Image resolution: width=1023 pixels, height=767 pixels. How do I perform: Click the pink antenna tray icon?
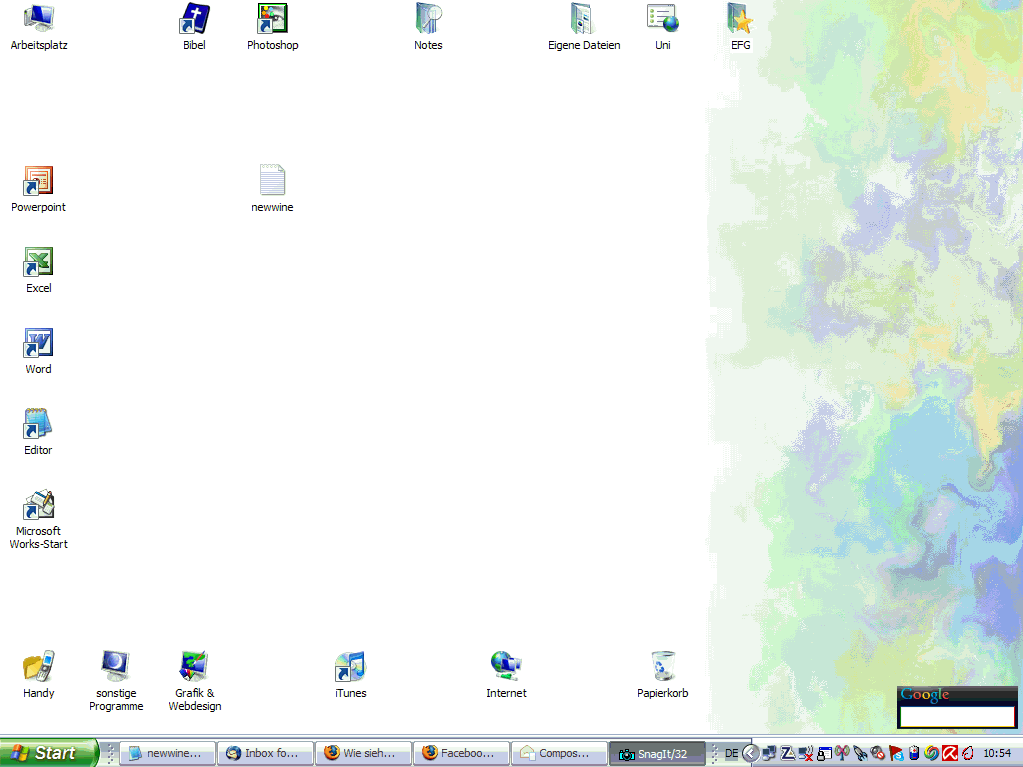click(842, 753)
